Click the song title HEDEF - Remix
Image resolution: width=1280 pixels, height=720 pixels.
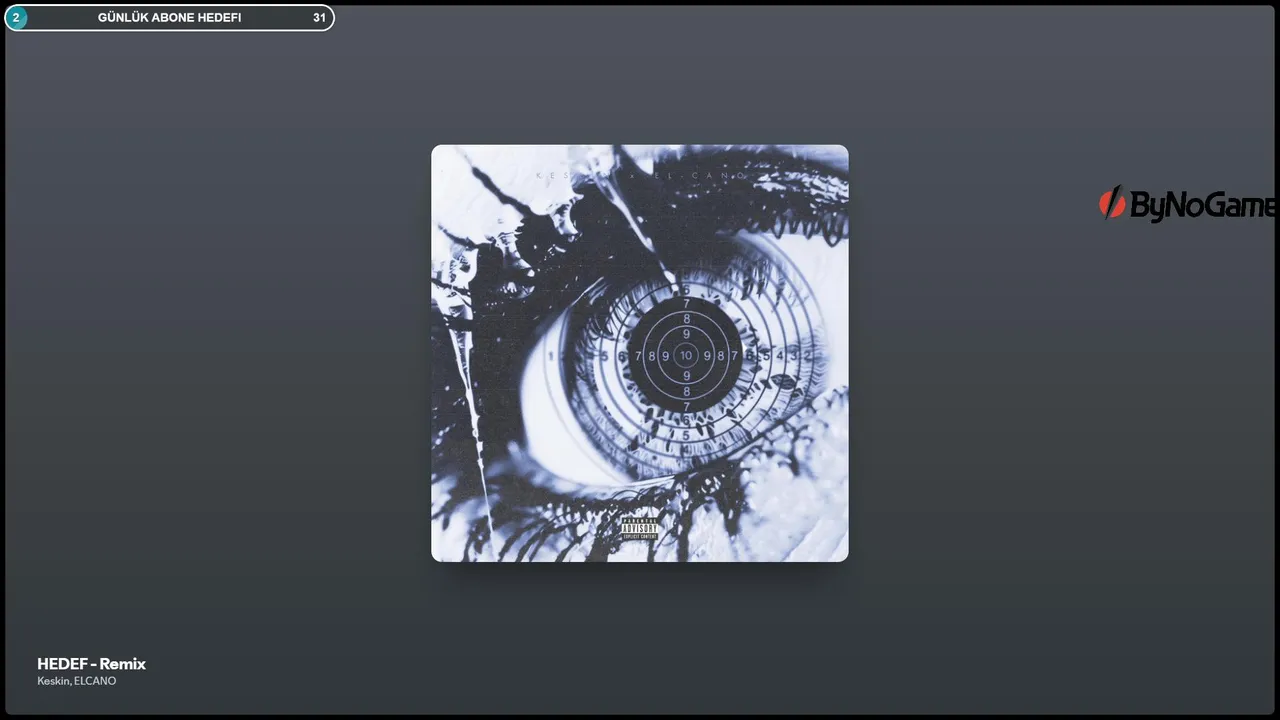(x=92, y=664)
